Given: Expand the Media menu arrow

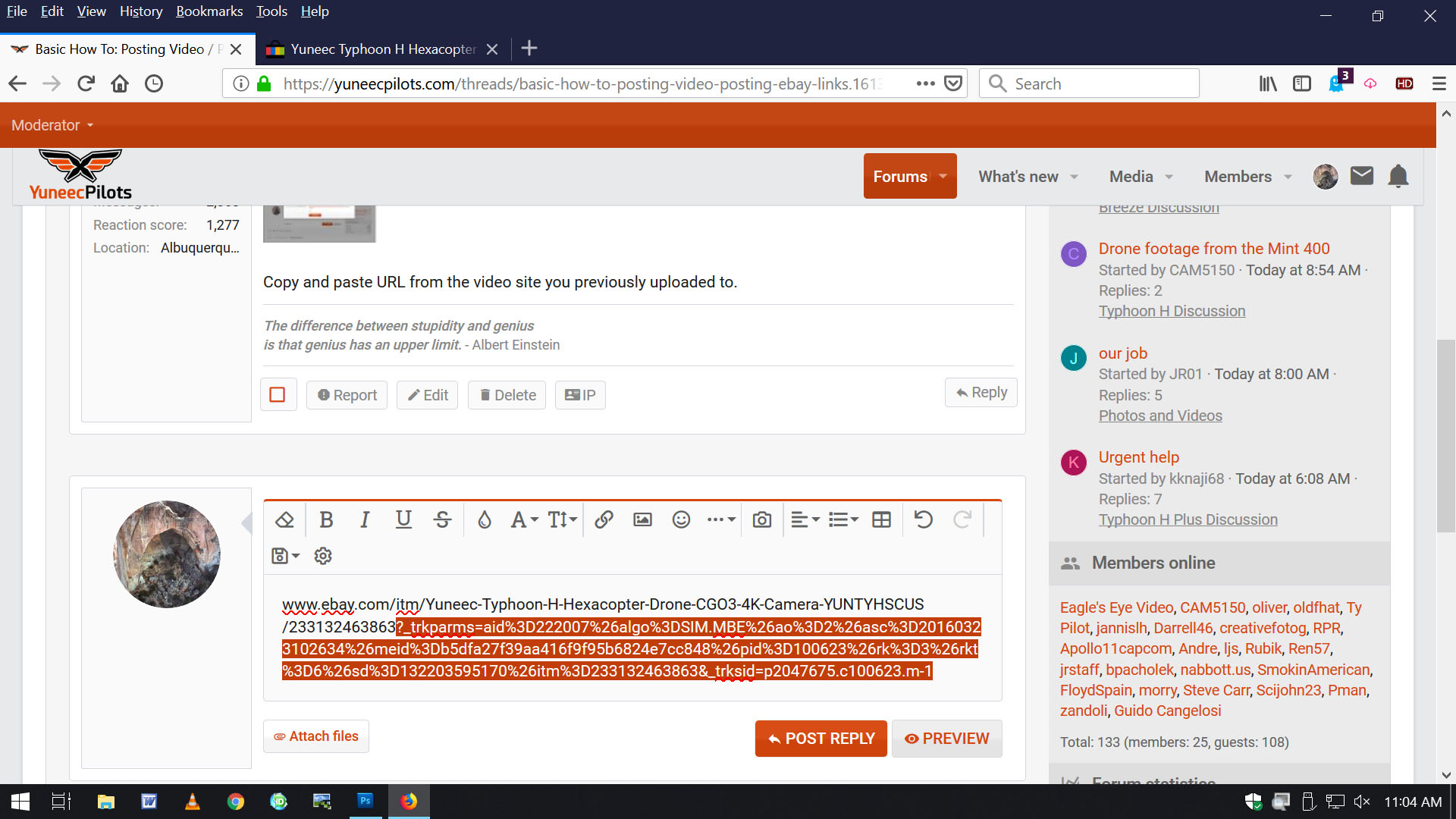Looking at the screenshot, I should tap(1169, 177).
